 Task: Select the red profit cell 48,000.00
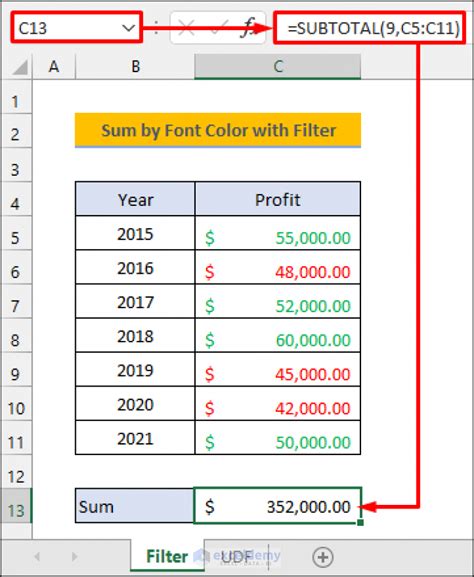click(x=278, y=268)
